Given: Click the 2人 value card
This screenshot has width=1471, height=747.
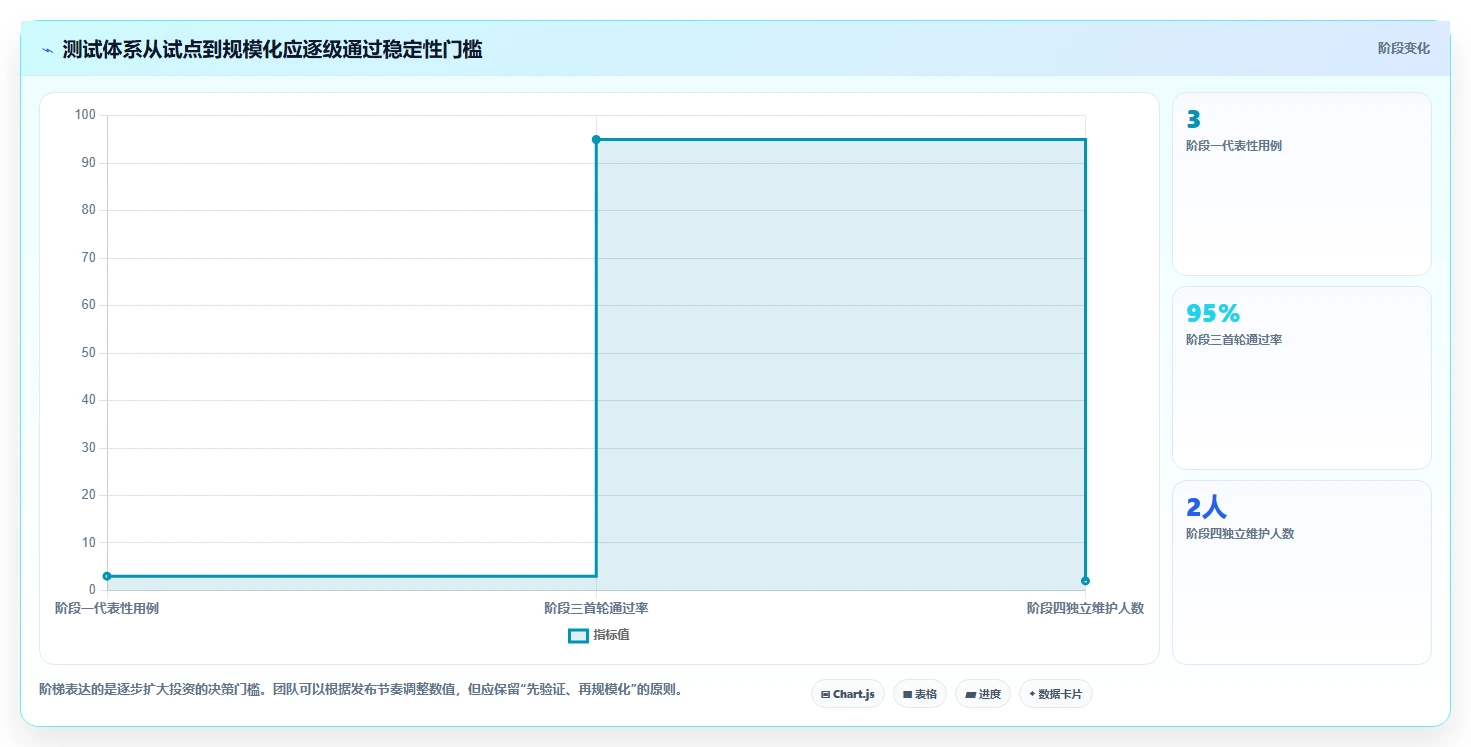Looking at the screenshot, I should pos(1302,572).
